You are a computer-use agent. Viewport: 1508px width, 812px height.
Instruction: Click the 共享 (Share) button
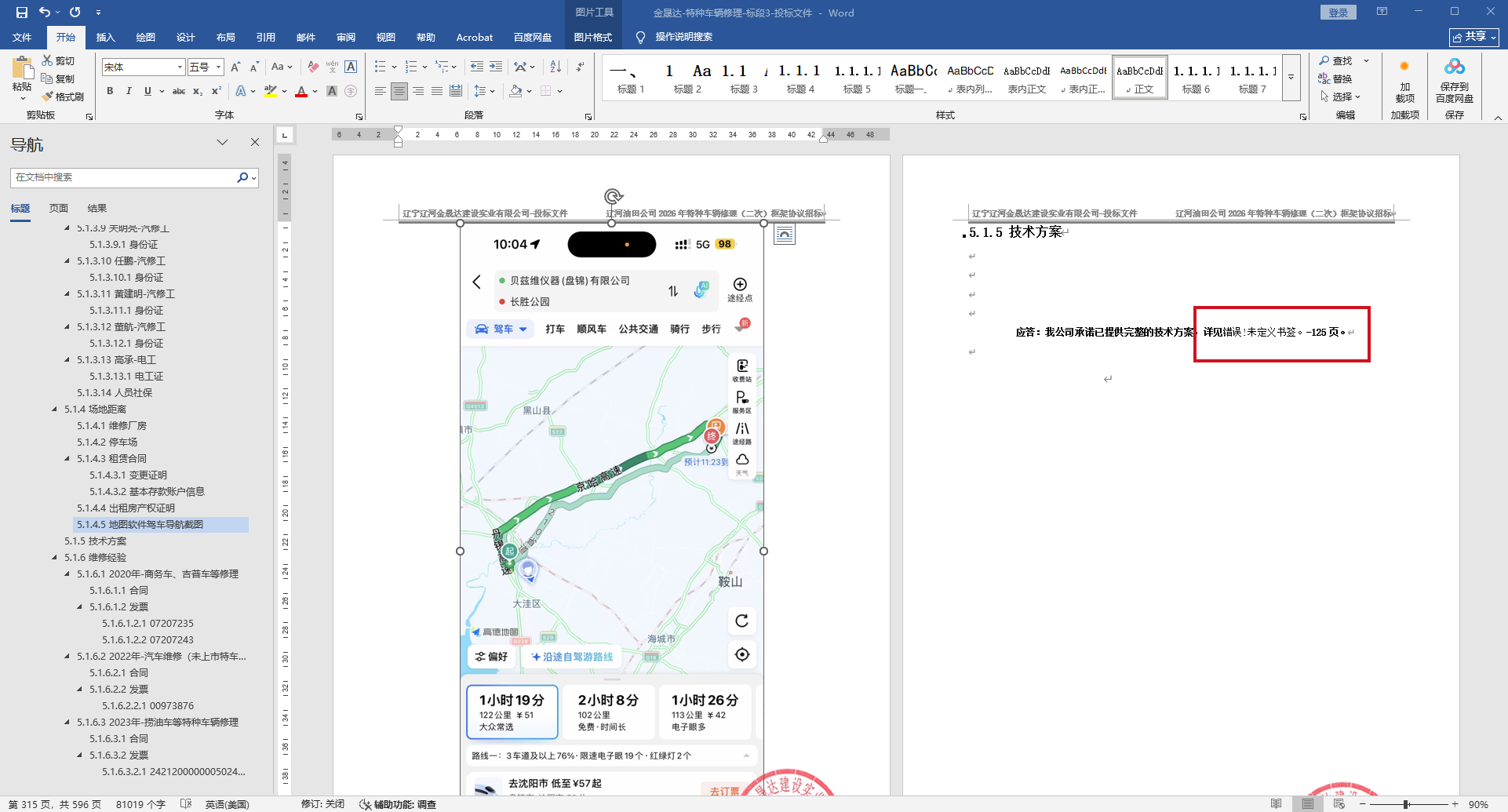1474,37
